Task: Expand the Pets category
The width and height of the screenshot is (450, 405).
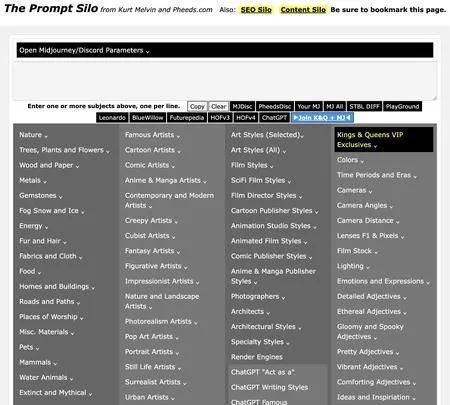Action: click(x=29, y=347)
